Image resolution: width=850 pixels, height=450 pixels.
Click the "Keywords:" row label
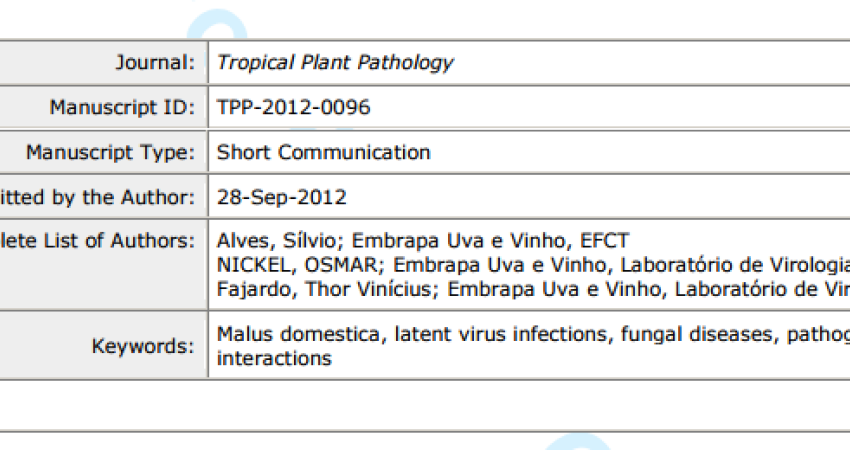click(143, 346)
